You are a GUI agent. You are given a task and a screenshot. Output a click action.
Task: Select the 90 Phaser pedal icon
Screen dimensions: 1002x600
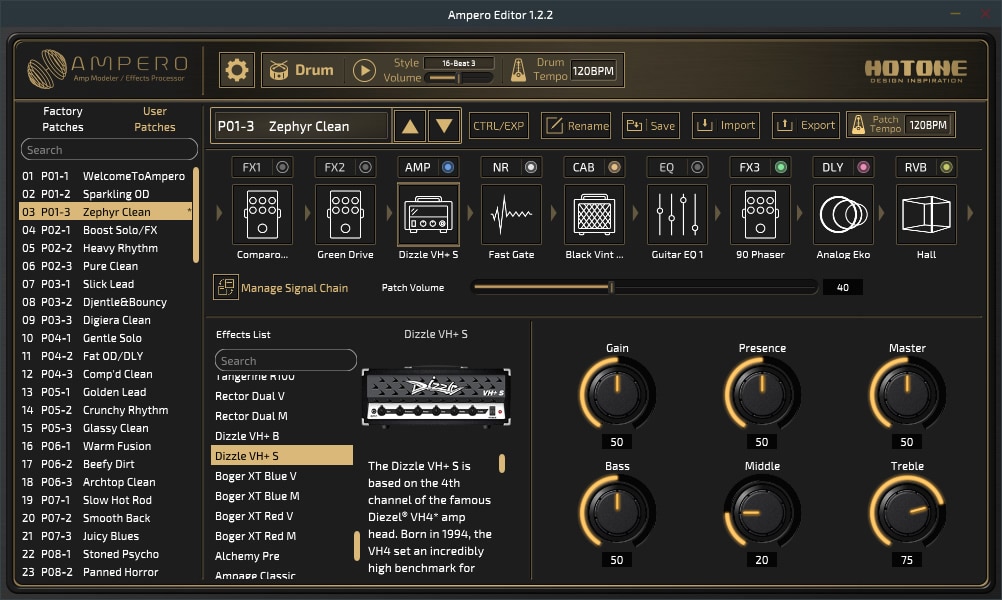coord(760,214)
